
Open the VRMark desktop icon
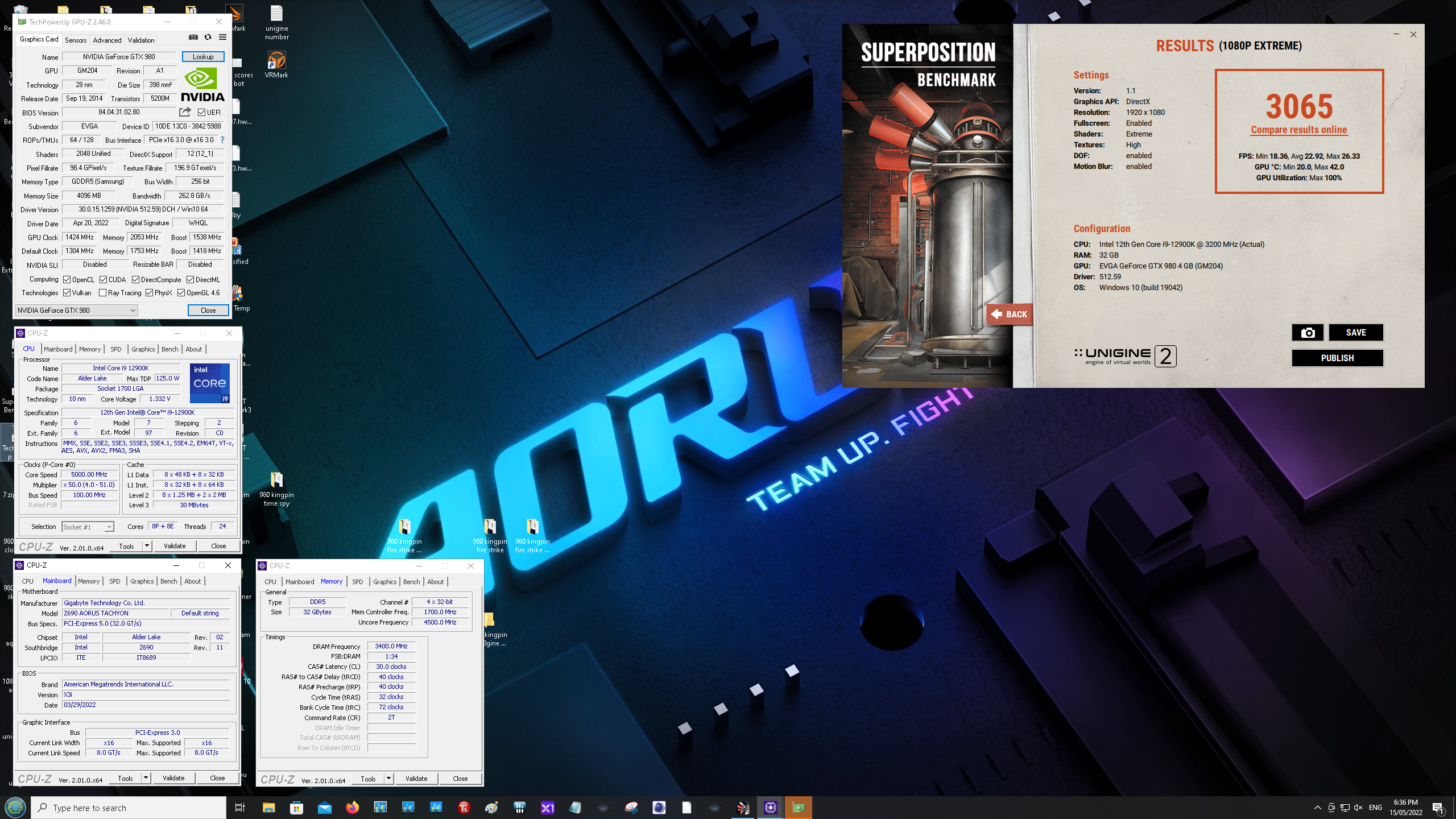[276, 64]
